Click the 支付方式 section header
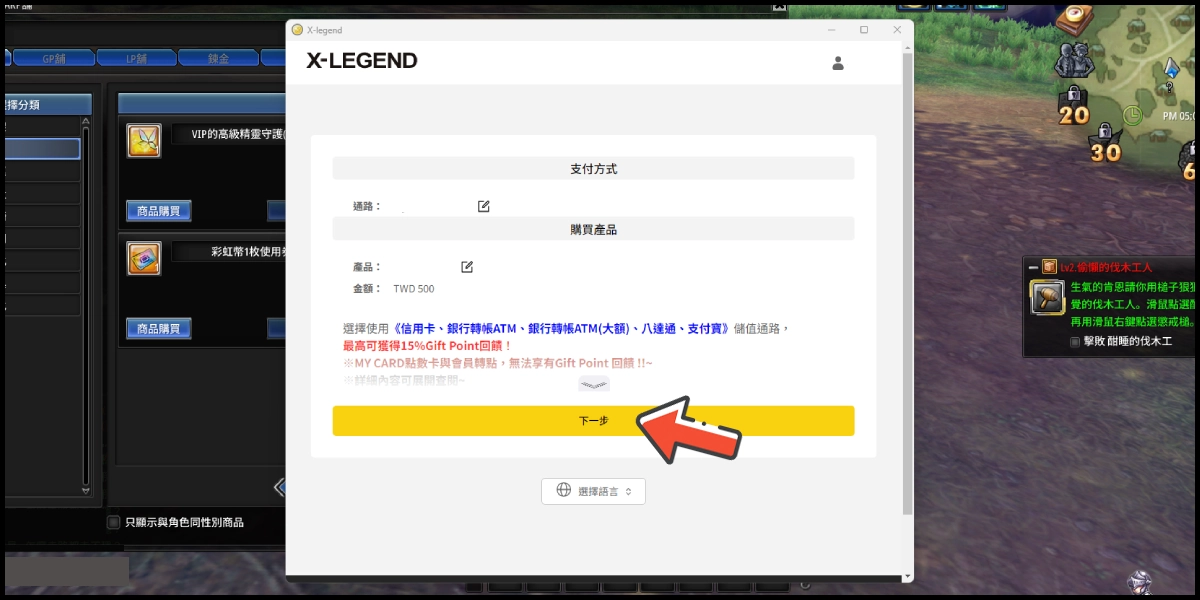This screenshot has width=1200, height=600. point(593,169)
